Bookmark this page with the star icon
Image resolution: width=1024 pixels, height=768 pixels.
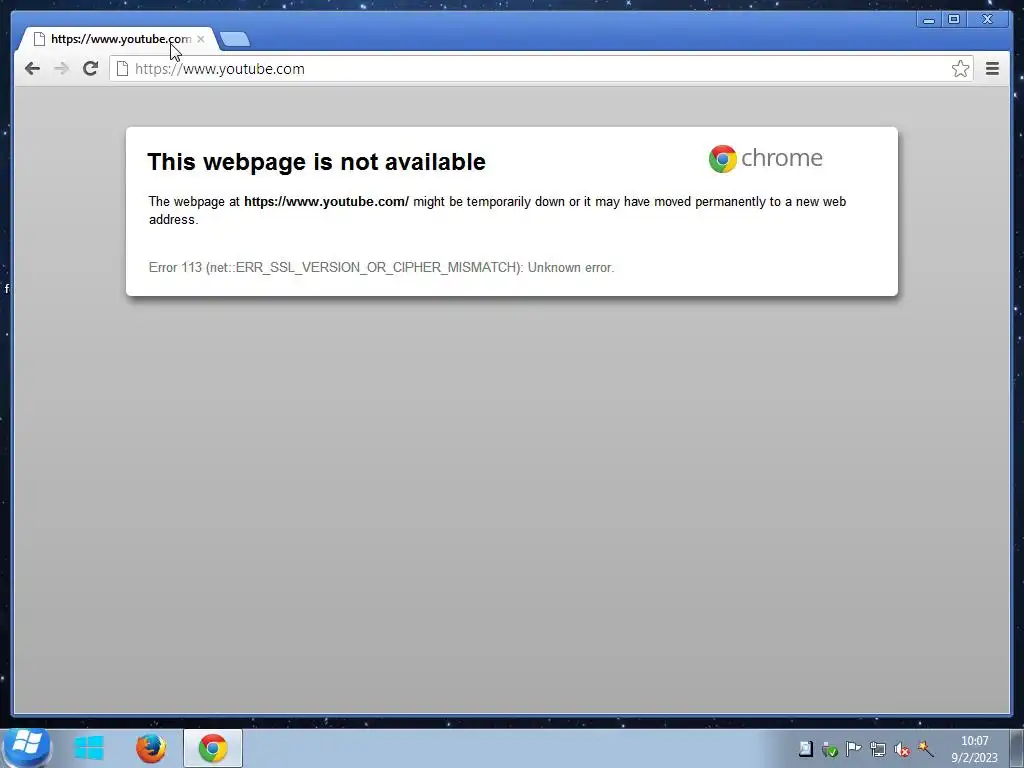click(x=960, y=69)
